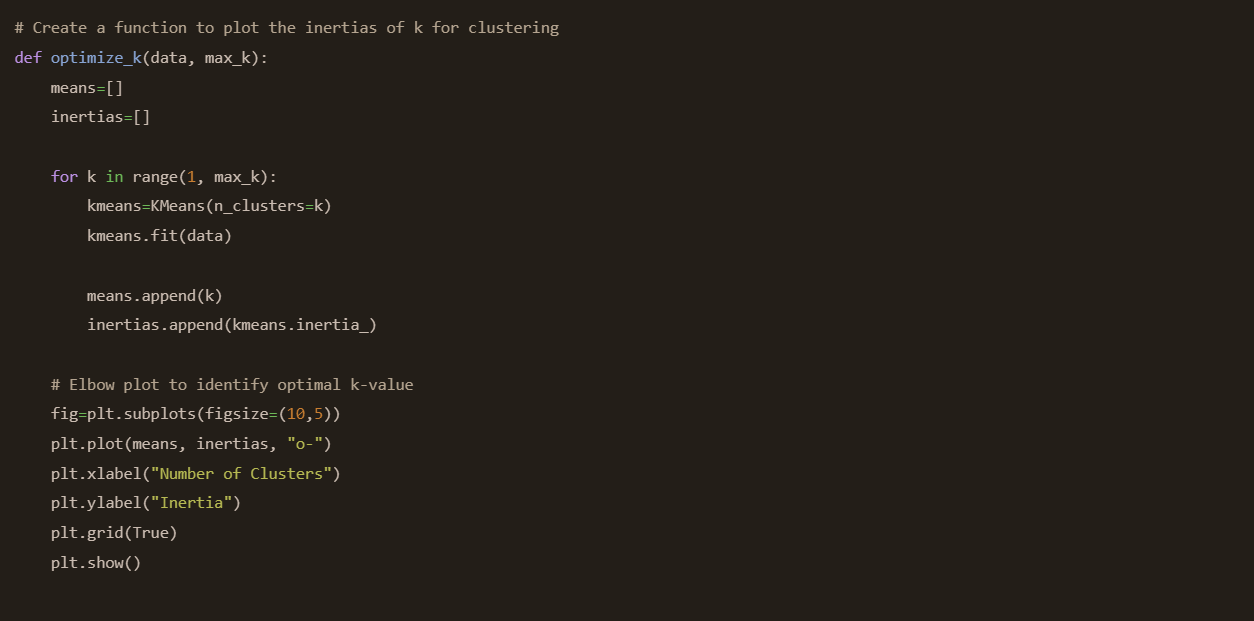Screen dimensions: 1254x621
Task: Click the Elbow plot comment line
Action: tap(232, 385)
